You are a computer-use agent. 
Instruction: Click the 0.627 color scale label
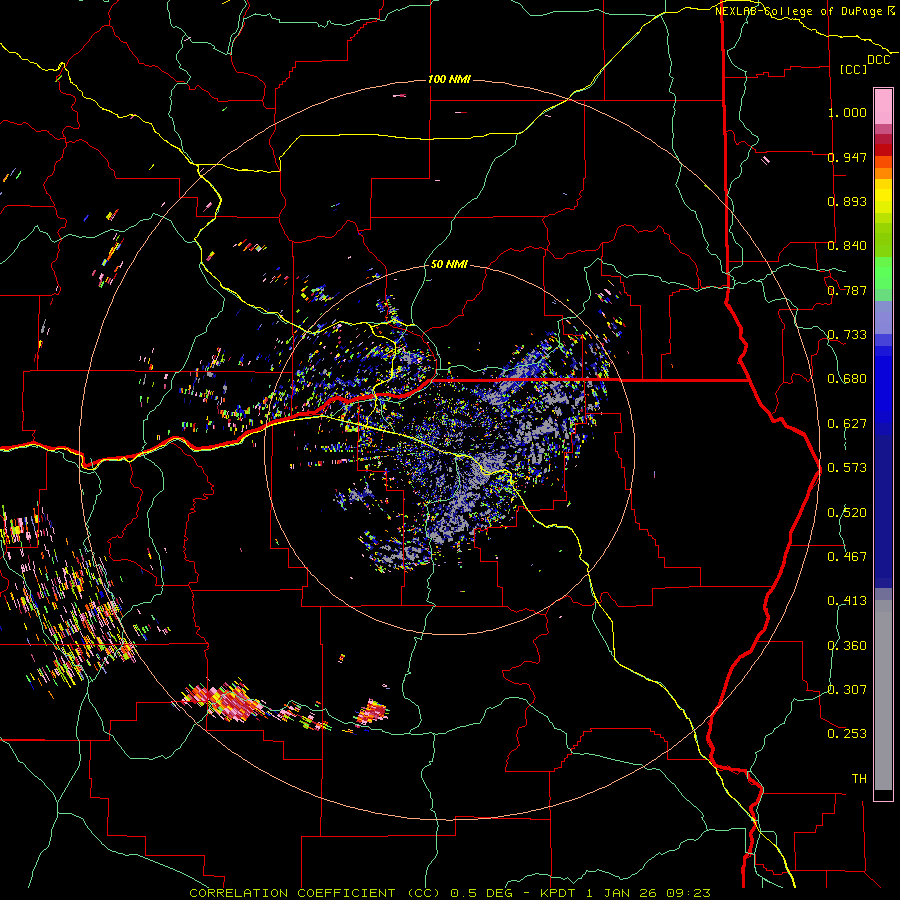tap(847, 424)
